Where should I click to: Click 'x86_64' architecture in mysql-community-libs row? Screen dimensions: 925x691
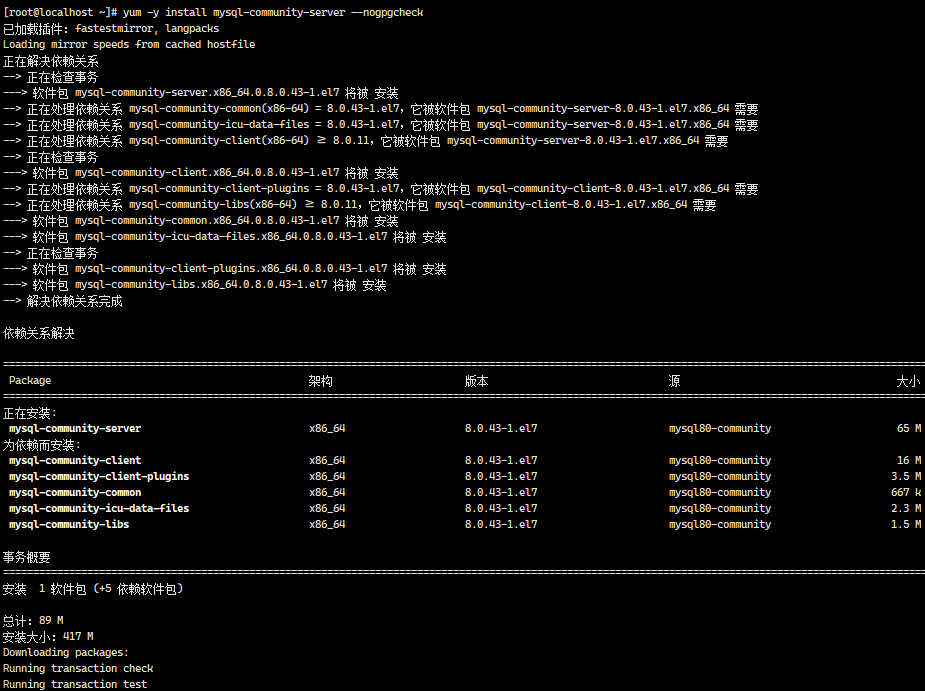[x=327, y=524]
